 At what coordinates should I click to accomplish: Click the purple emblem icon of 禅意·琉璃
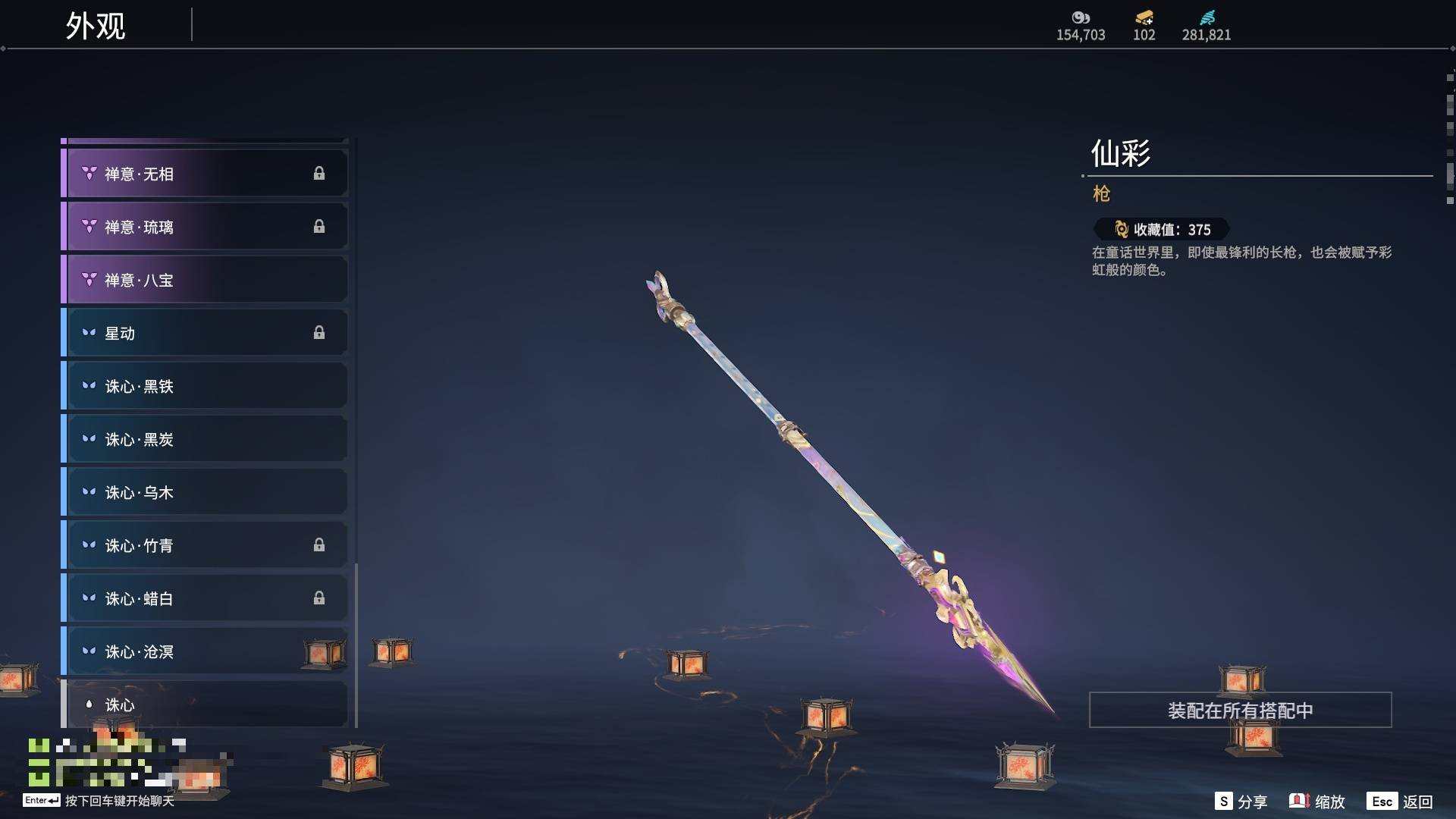tap(89, 227)
